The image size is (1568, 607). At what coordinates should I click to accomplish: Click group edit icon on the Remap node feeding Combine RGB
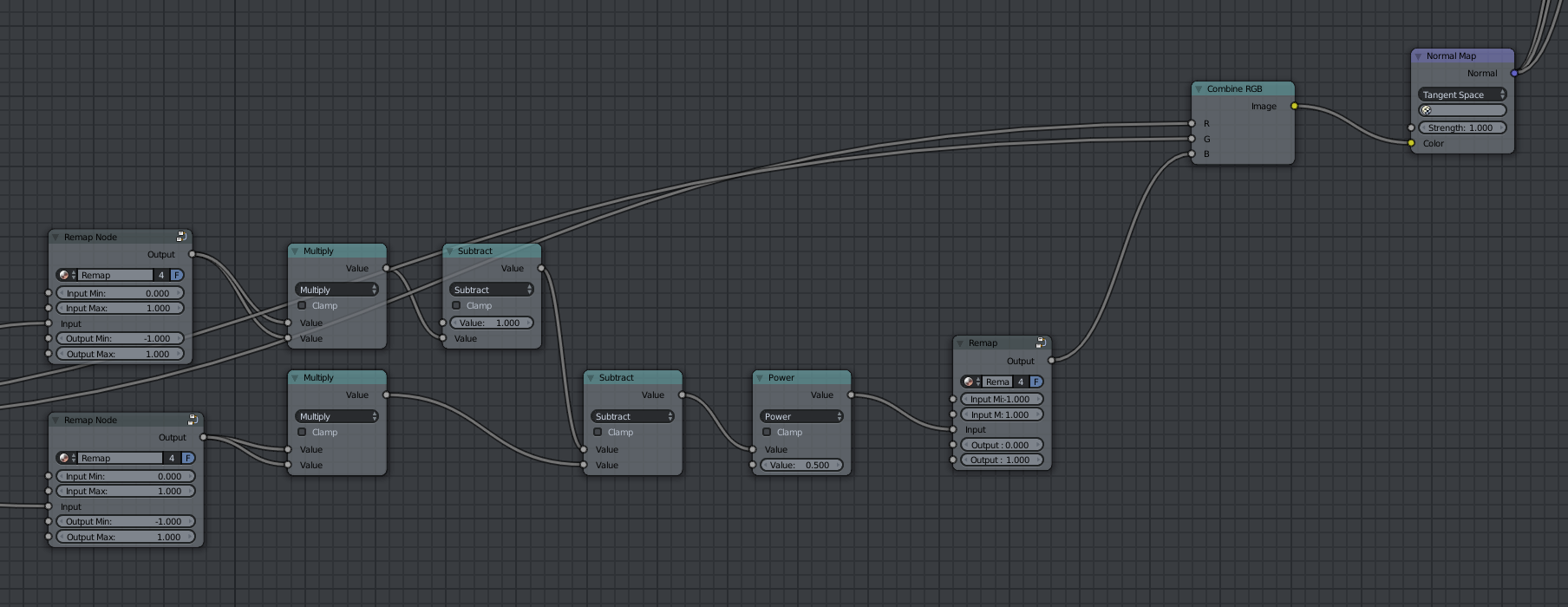[1041, 343]
